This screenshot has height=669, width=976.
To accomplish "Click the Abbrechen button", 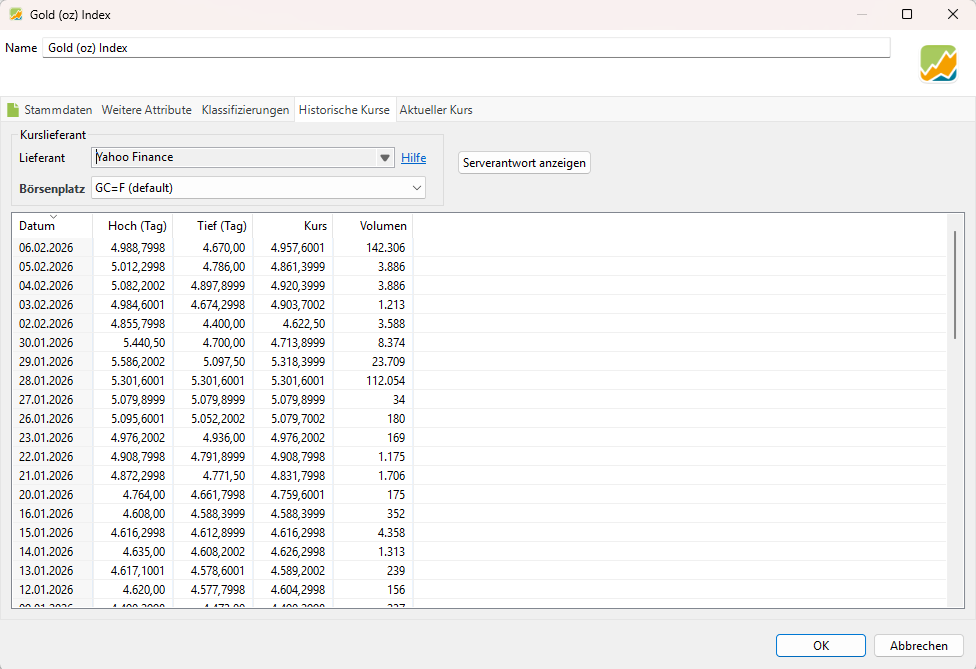I will (918, 645).
